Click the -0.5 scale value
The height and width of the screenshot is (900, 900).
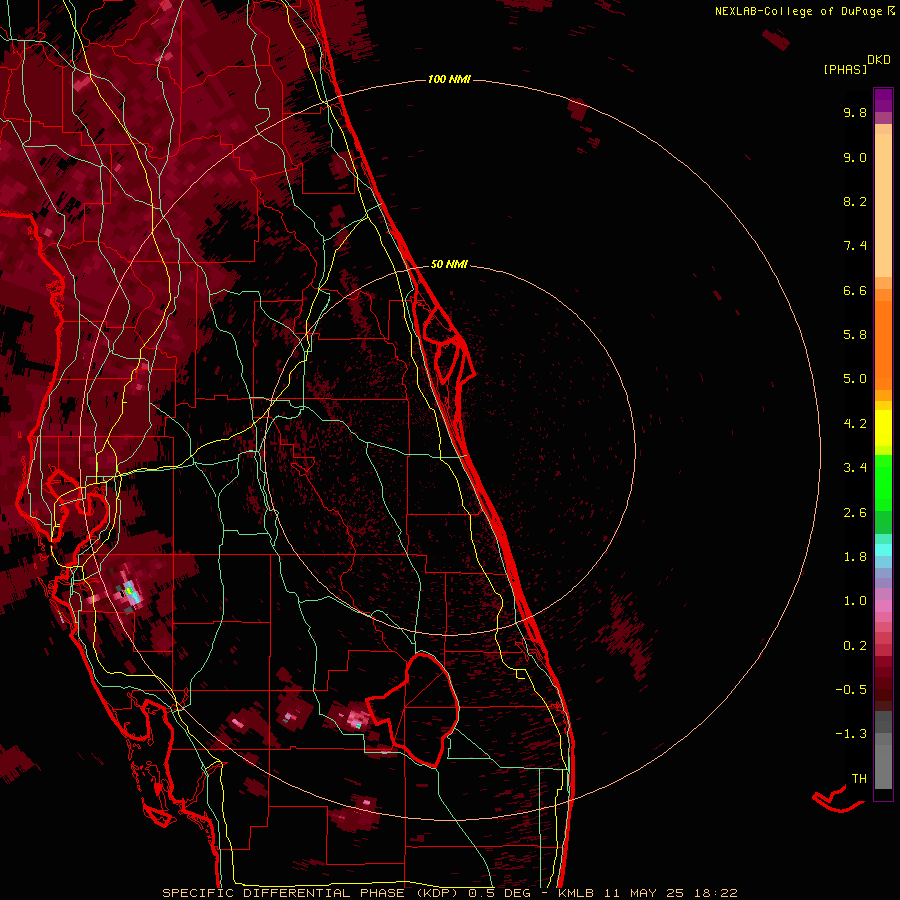coord(851,690)
